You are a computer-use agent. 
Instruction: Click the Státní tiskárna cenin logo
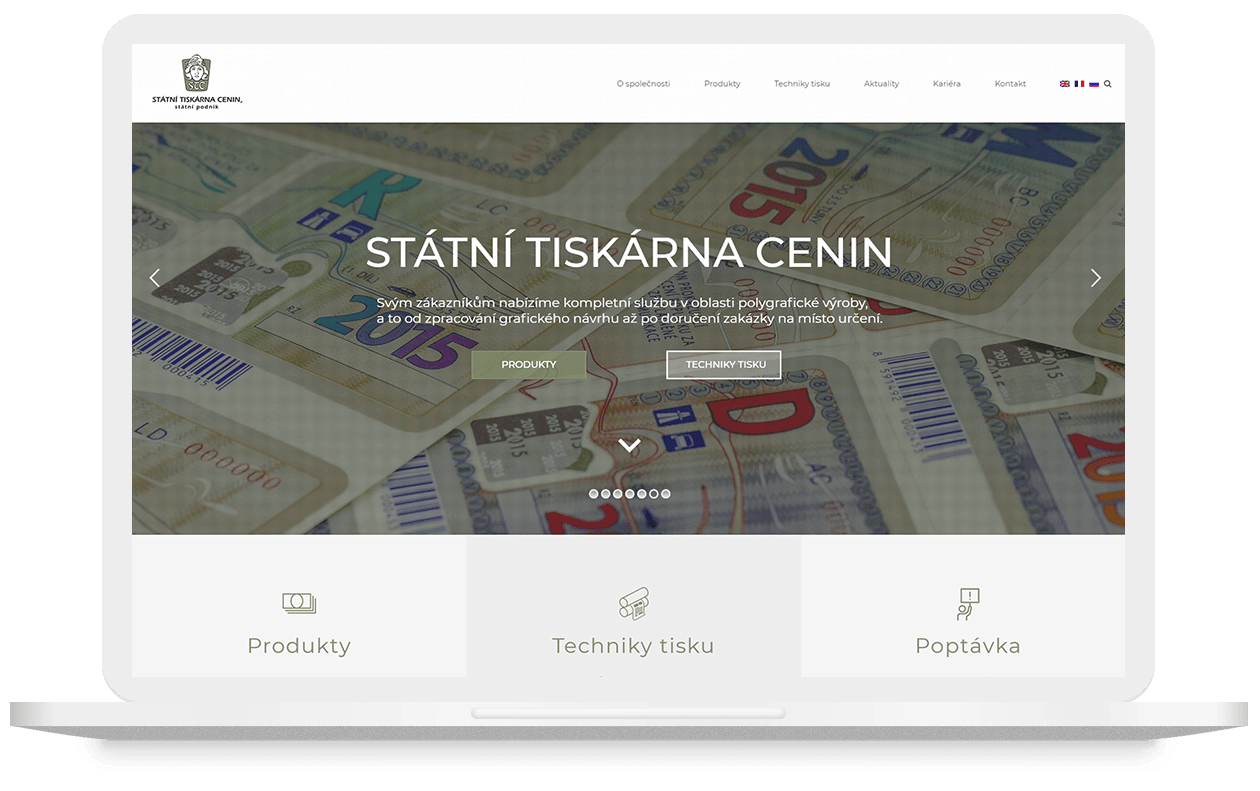click(x=197, y=82)
